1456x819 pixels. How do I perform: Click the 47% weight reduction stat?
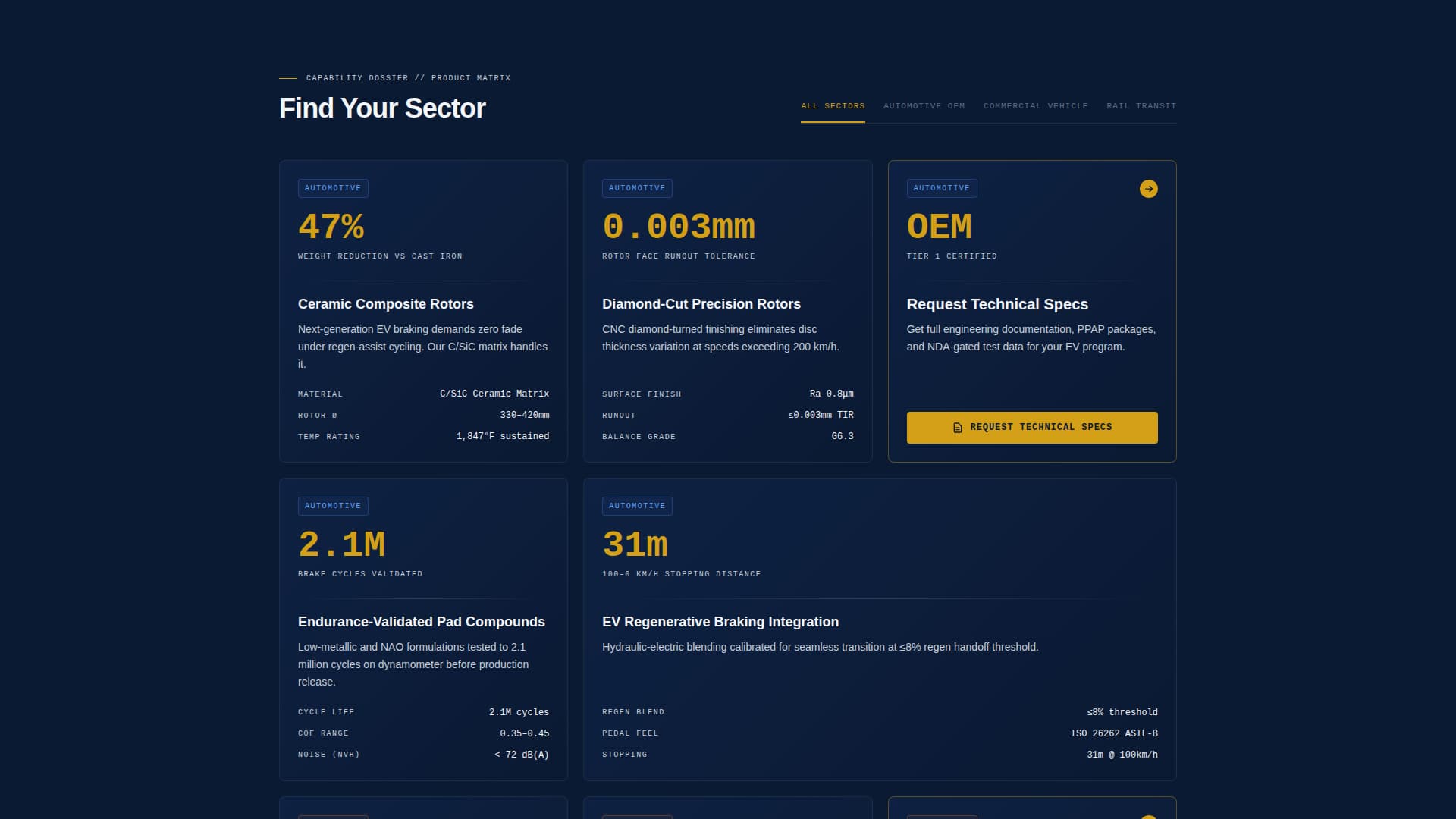[331, 226]
